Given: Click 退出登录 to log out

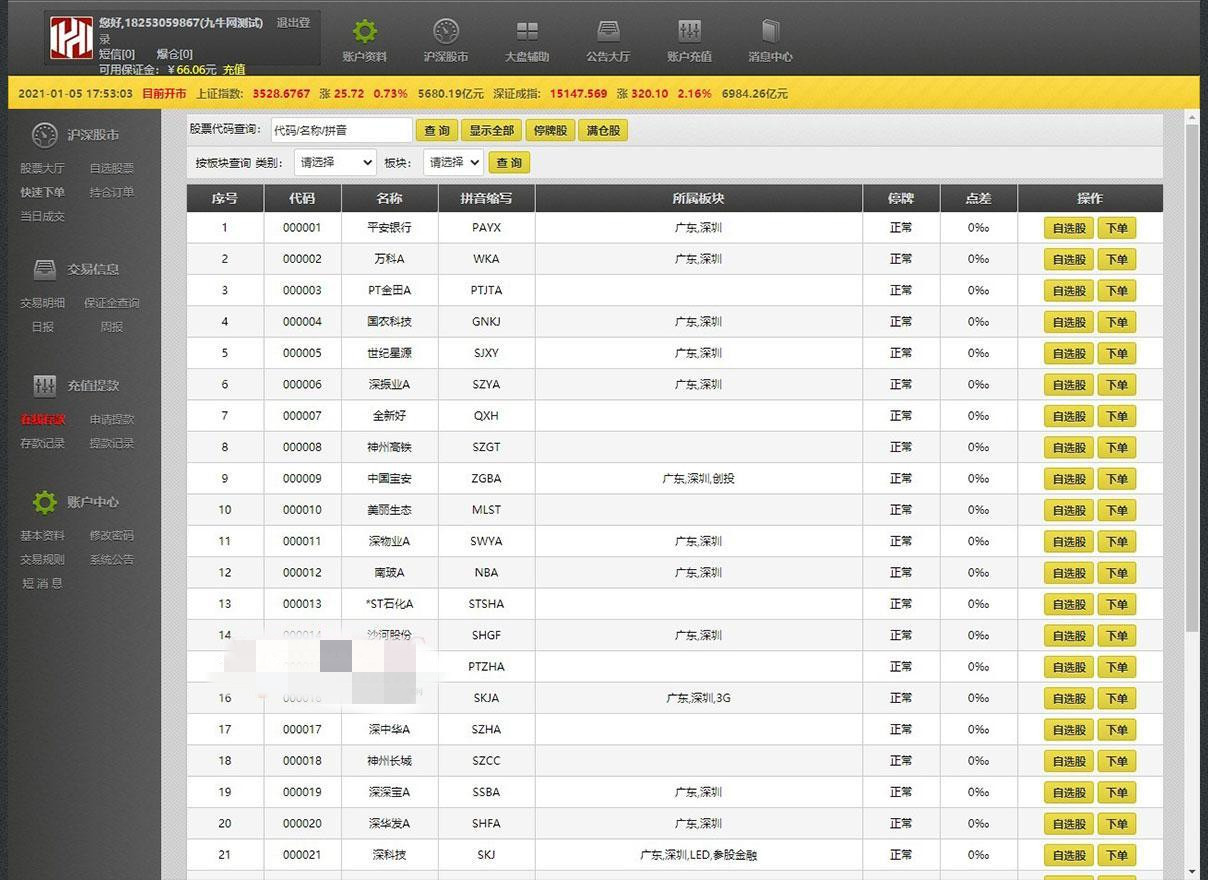Looking at the screenshot, I should 292,23.
